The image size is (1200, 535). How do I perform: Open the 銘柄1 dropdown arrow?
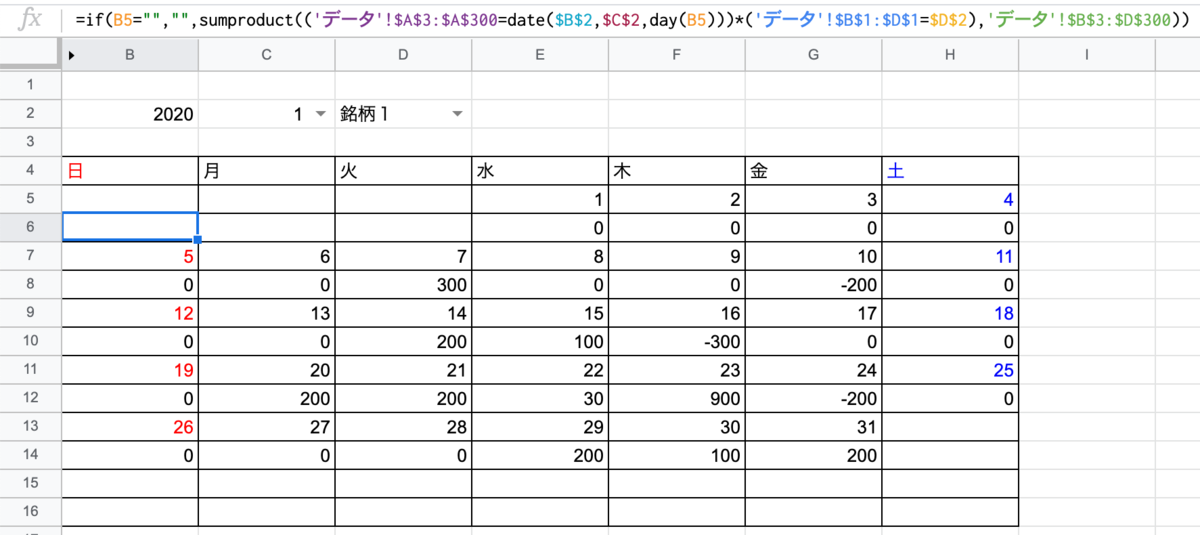click(457, 114)
